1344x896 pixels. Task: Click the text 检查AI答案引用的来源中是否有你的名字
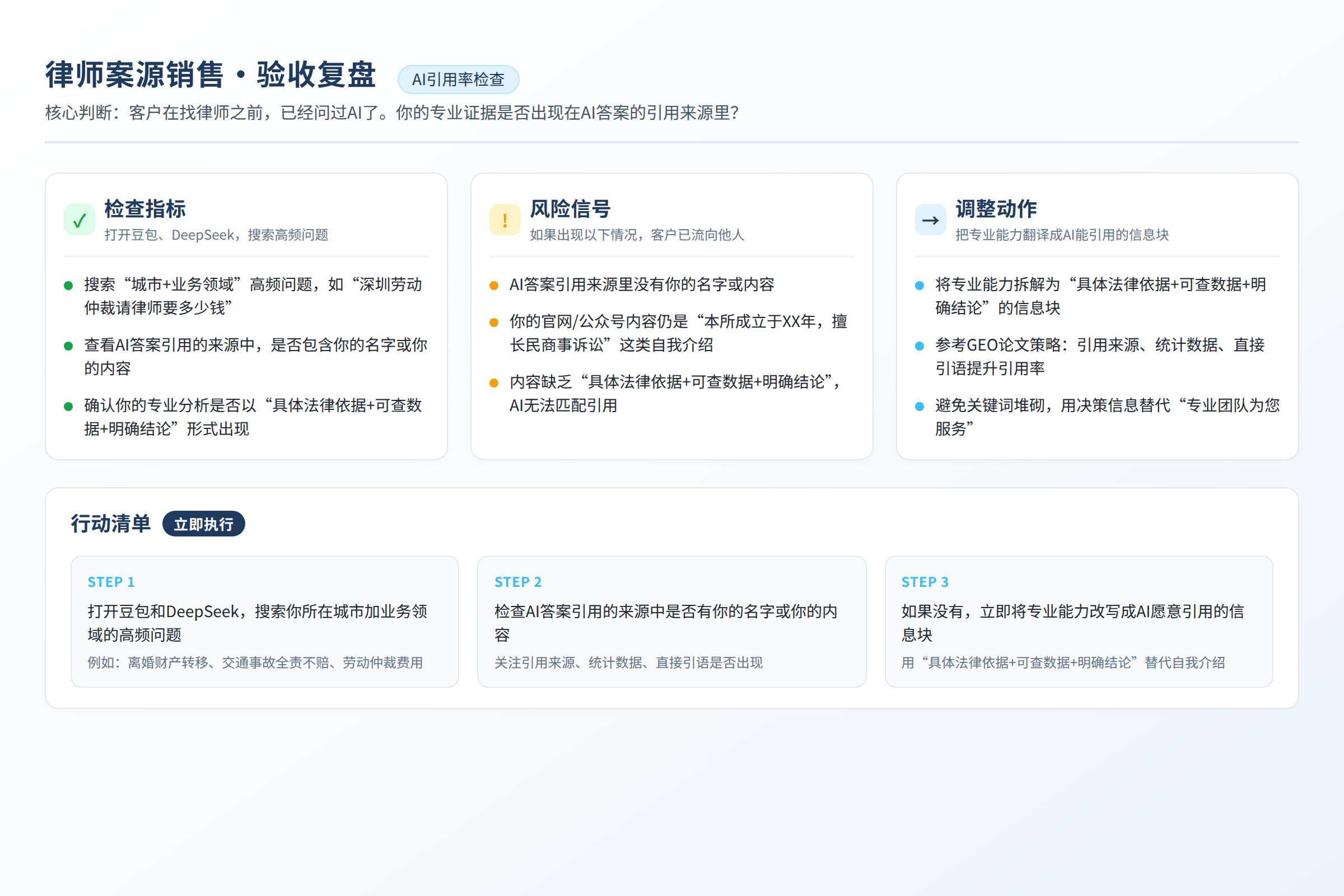(x=666, y=623)
